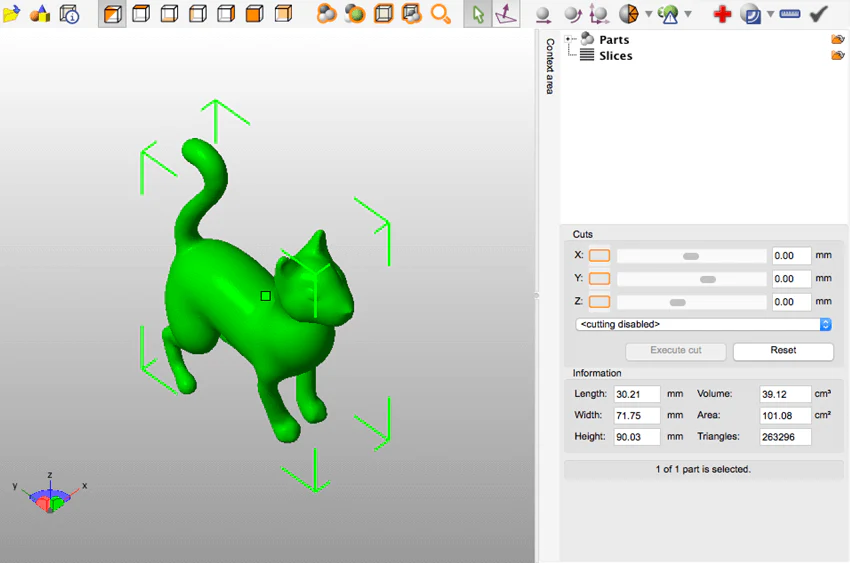Viewport: 850px width, 563px height.
Task: Open the dropdown beside the shell icon
Action: coord(770,14)
